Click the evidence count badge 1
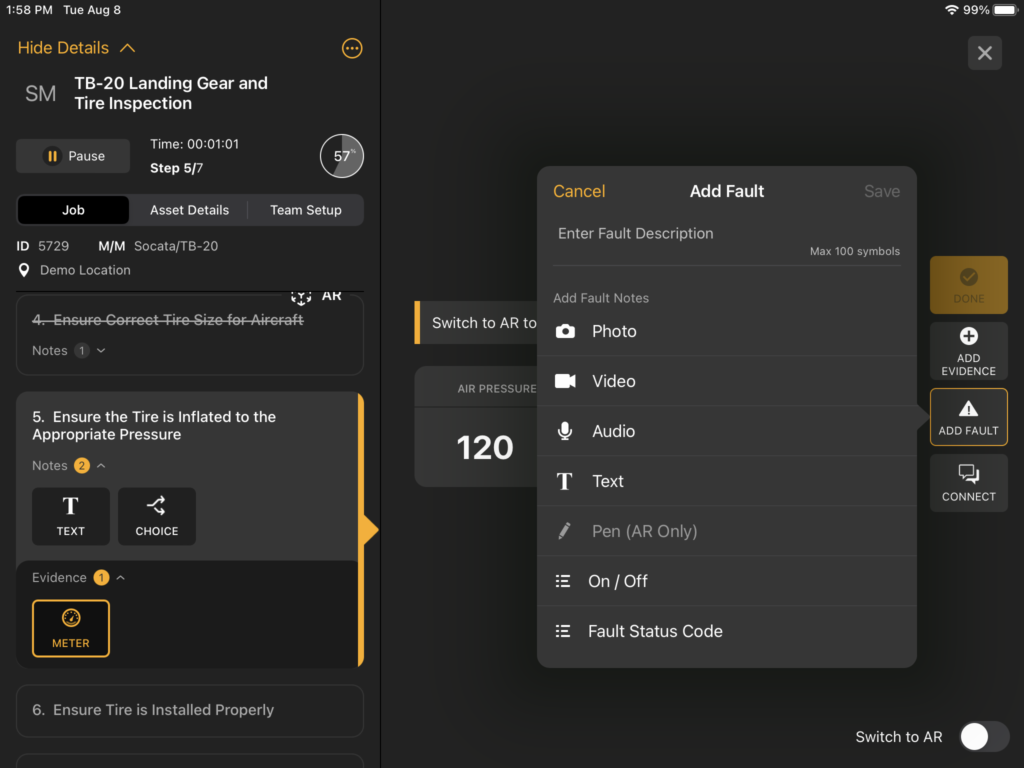The image size is (1024, 768). [x=101, y=578]
